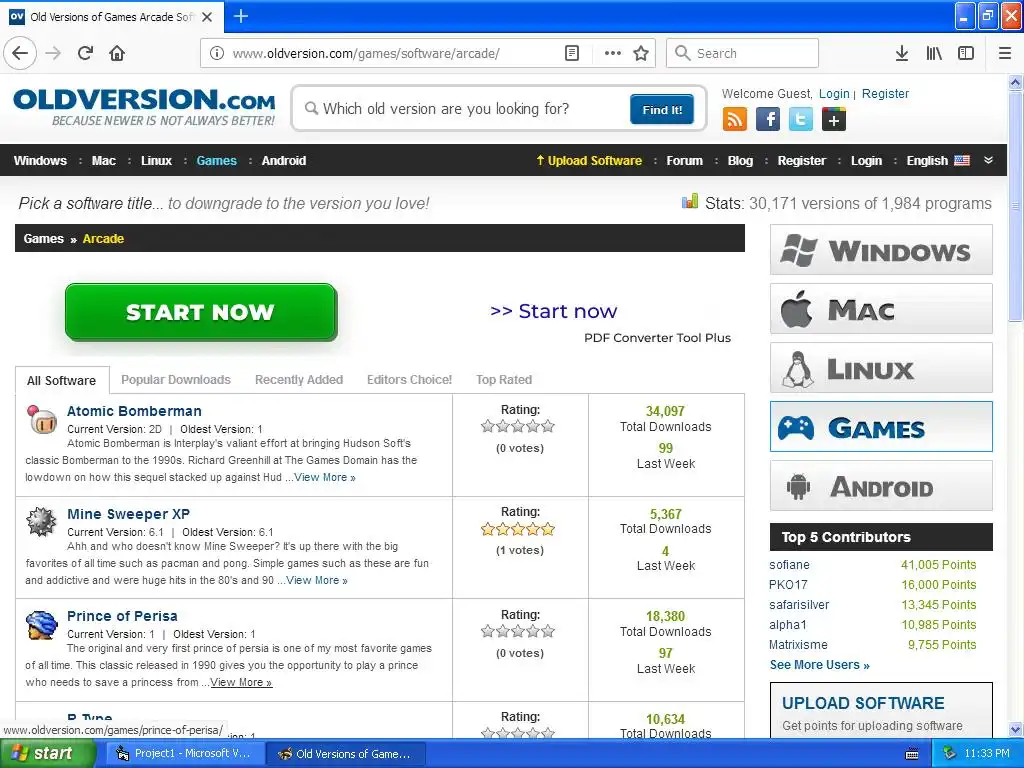Screen dimensions: 1024x768
Task: Show sidebars icon in toolbar
Action: 966,53
